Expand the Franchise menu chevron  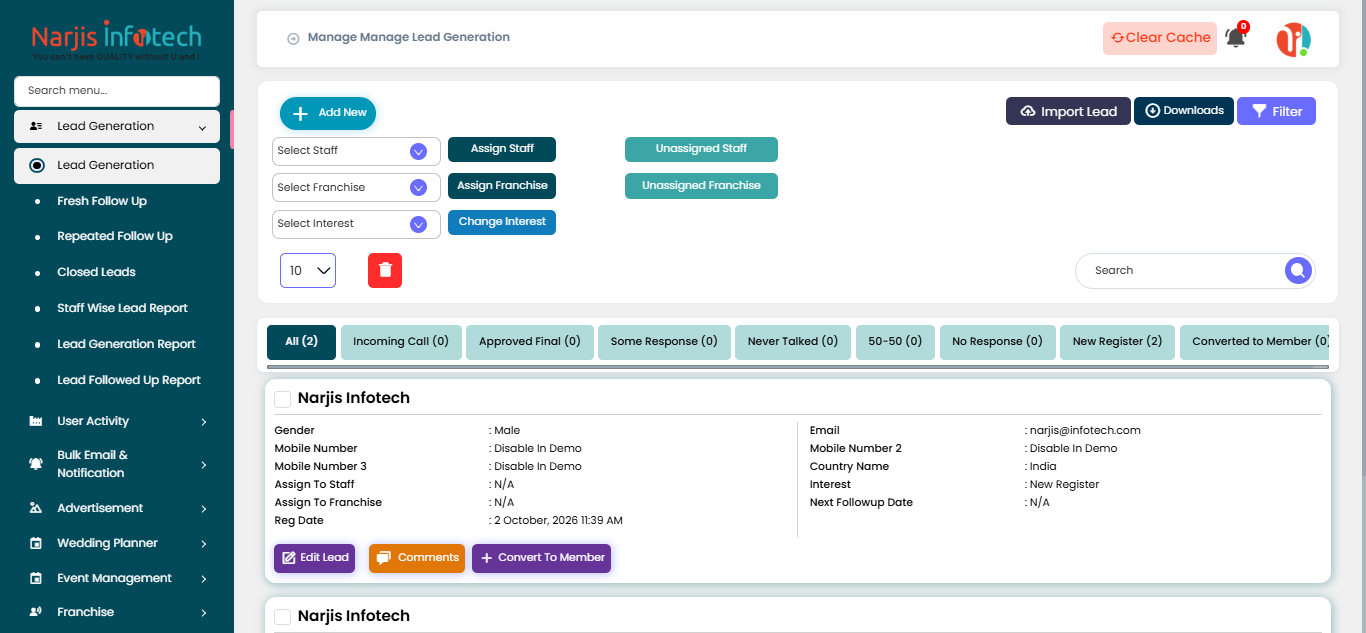click(204, 613)
